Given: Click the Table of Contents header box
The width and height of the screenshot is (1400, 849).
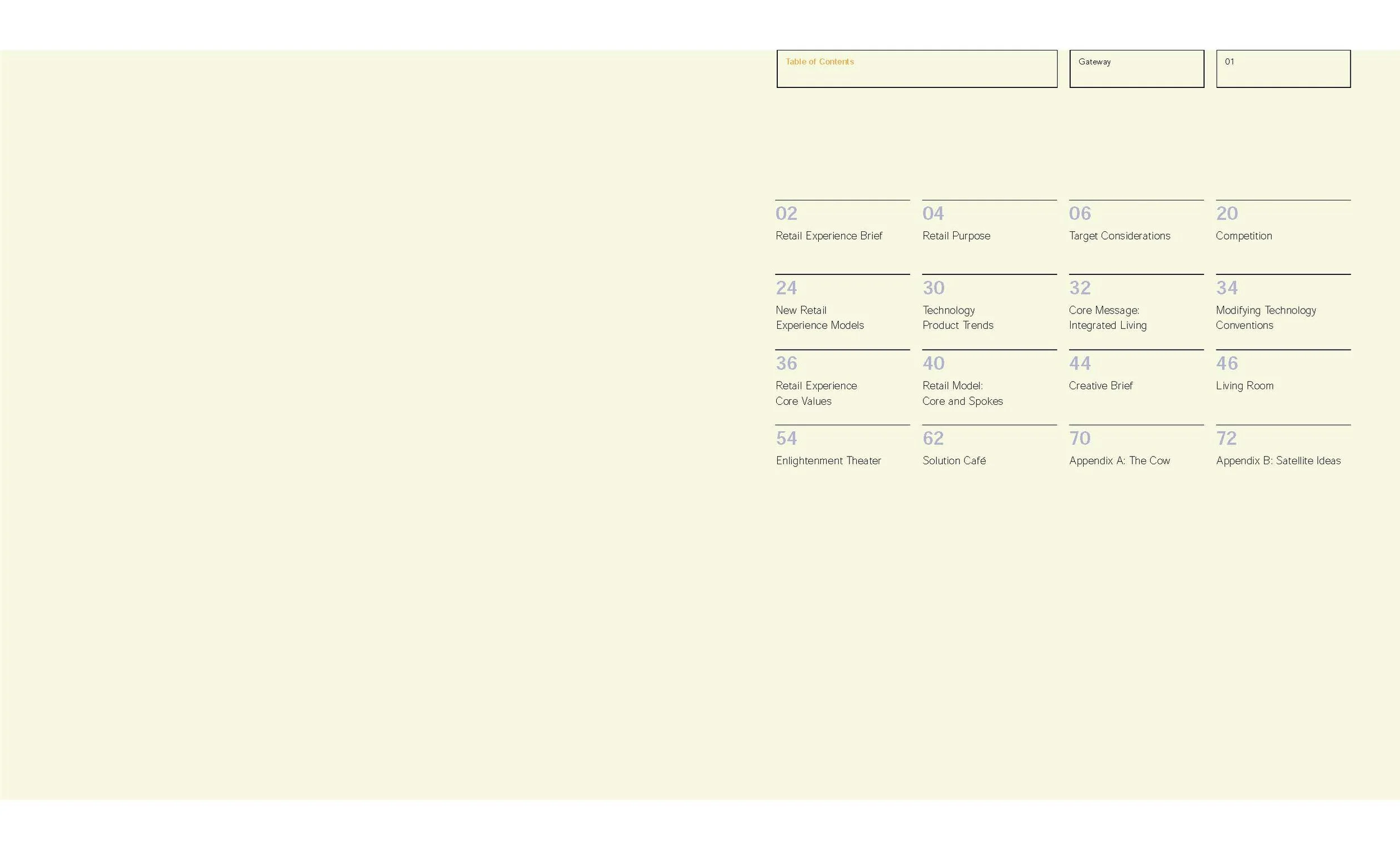Looking at the screenshot, I should point(917,69).
